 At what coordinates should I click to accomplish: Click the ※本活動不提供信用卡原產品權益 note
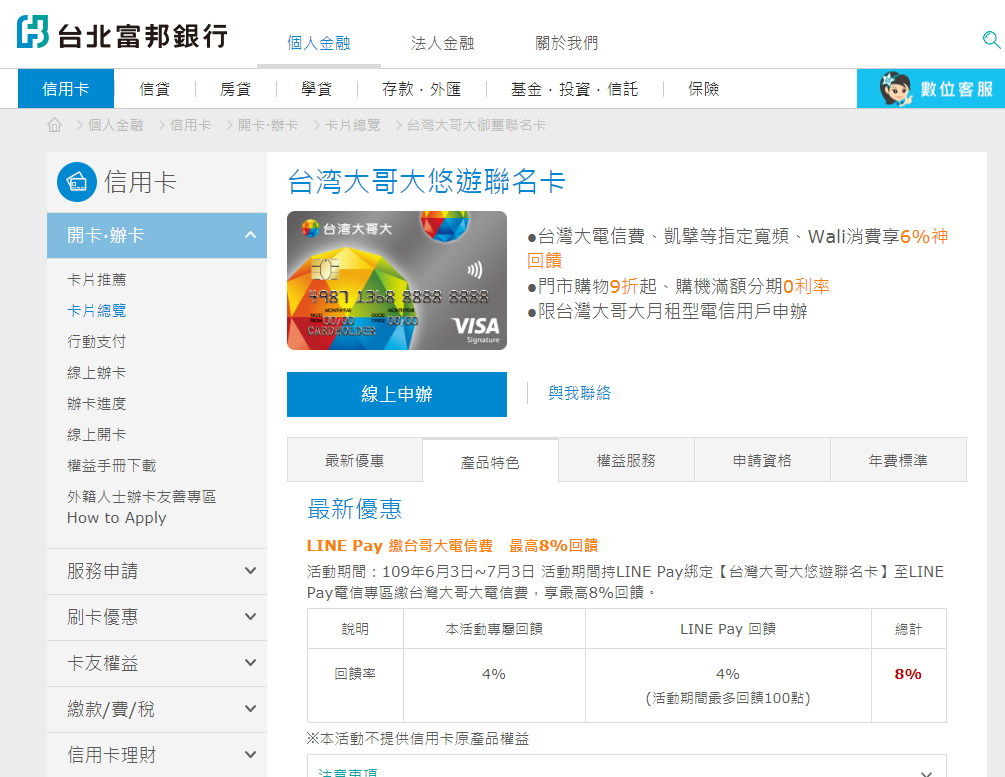[x=418, y=739]
